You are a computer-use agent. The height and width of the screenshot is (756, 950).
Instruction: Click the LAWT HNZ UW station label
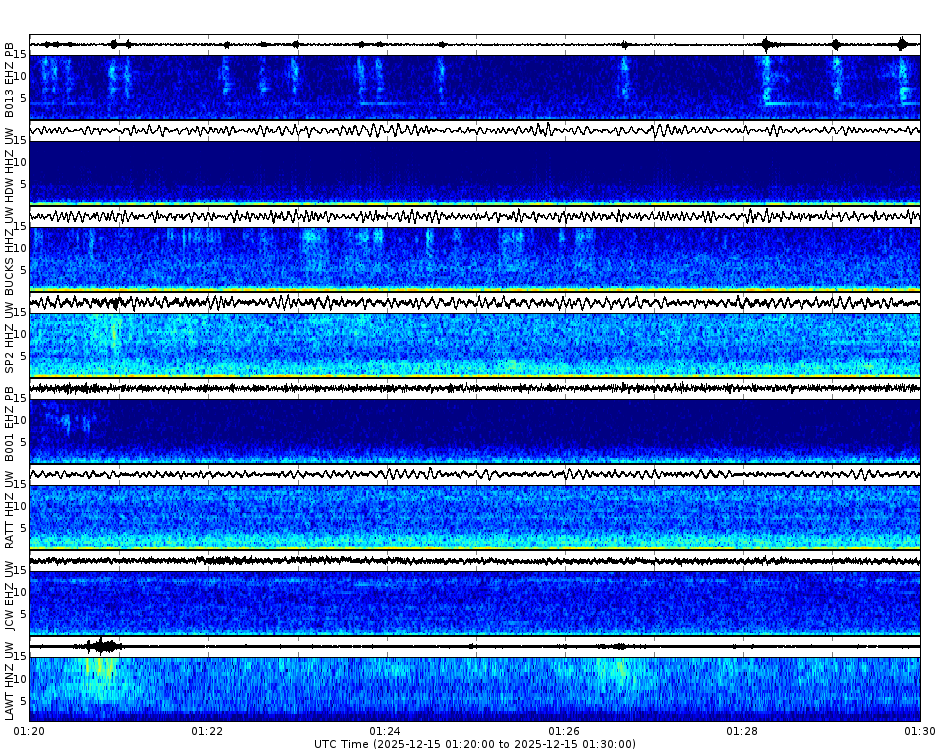click(x=10, y=680)
